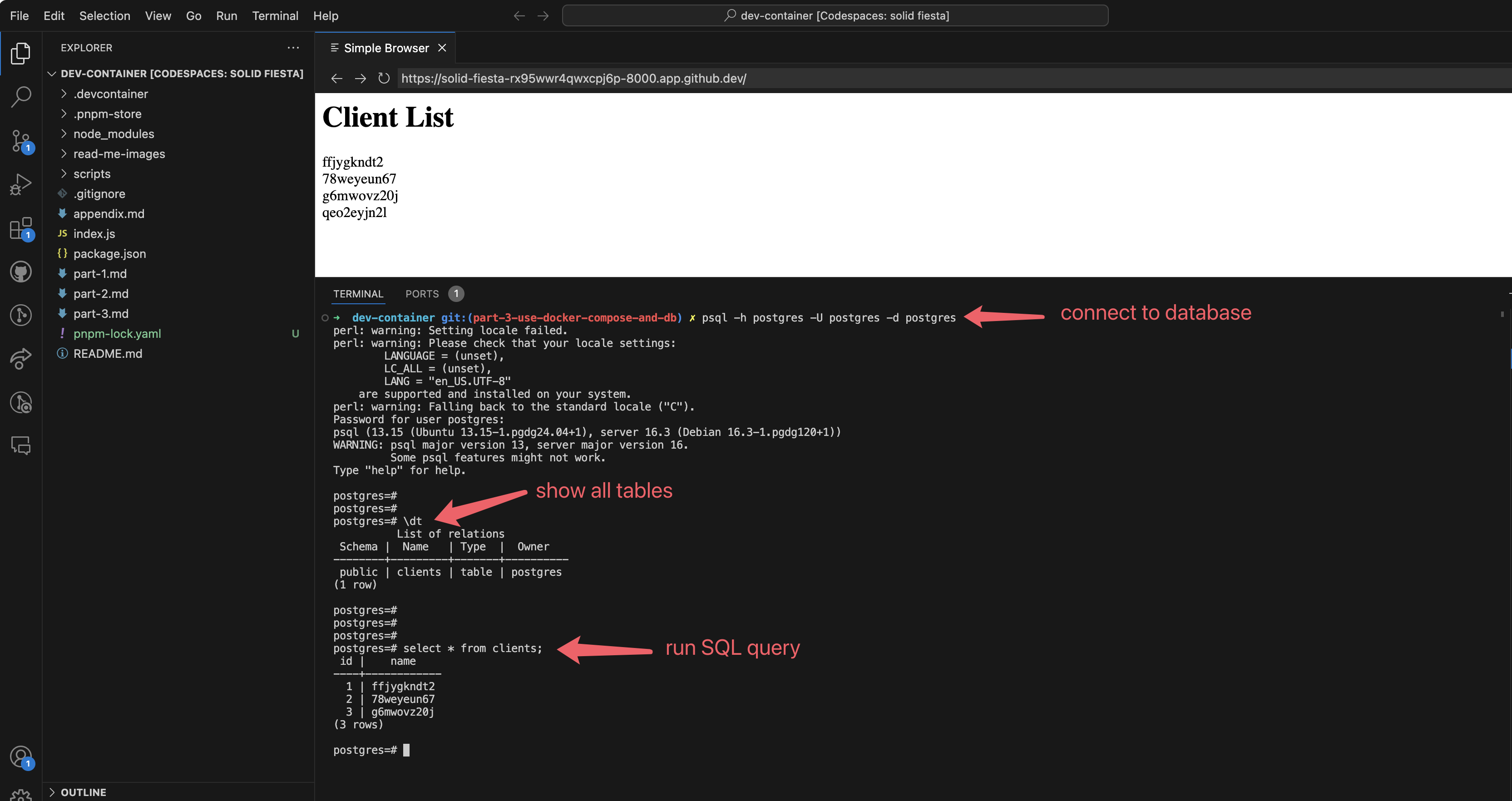This screenshot has height=801, width=1512.
Task: Select the README.md file
Action: pos(108,353)
